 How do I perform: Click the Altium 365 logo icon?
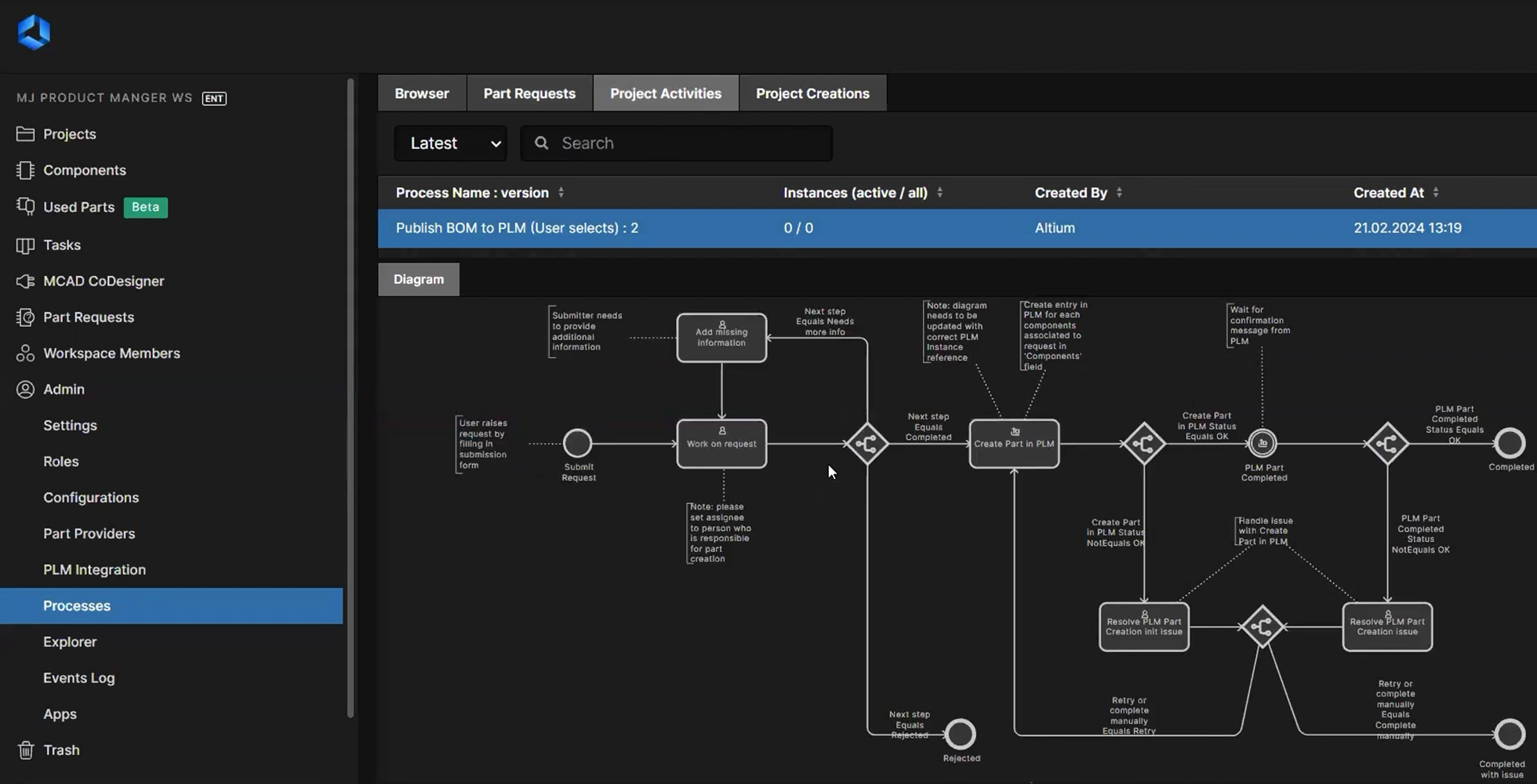[x=34, y=32]
